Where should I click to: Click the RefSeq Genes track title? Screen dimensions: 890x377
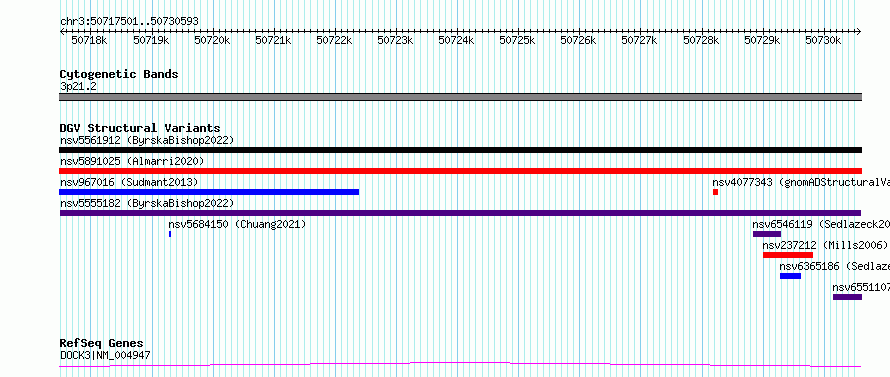click(x=102, y=343)
